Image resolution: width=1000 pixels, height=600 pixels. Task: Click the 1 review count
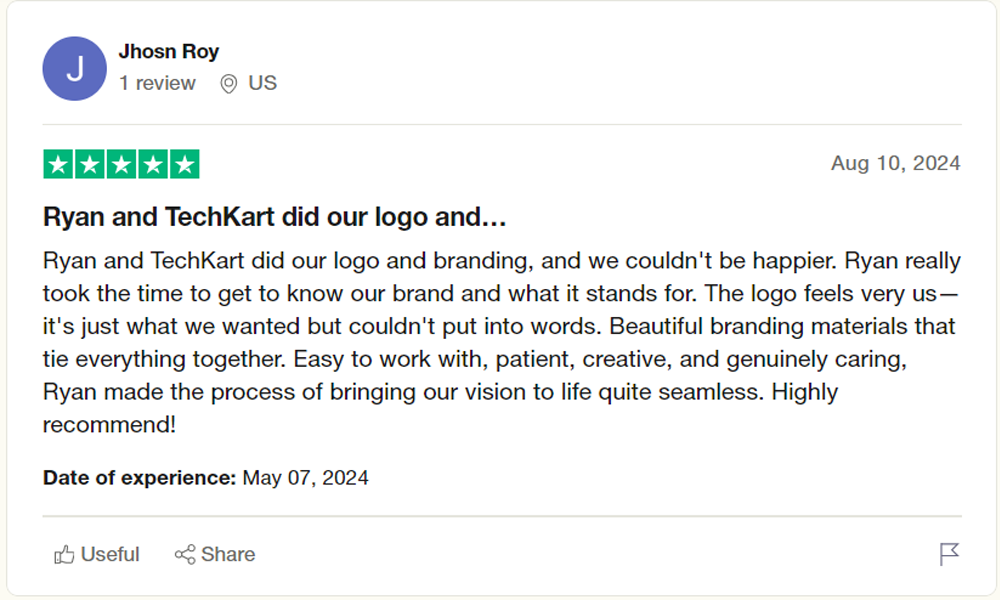[x=157, y=83]
